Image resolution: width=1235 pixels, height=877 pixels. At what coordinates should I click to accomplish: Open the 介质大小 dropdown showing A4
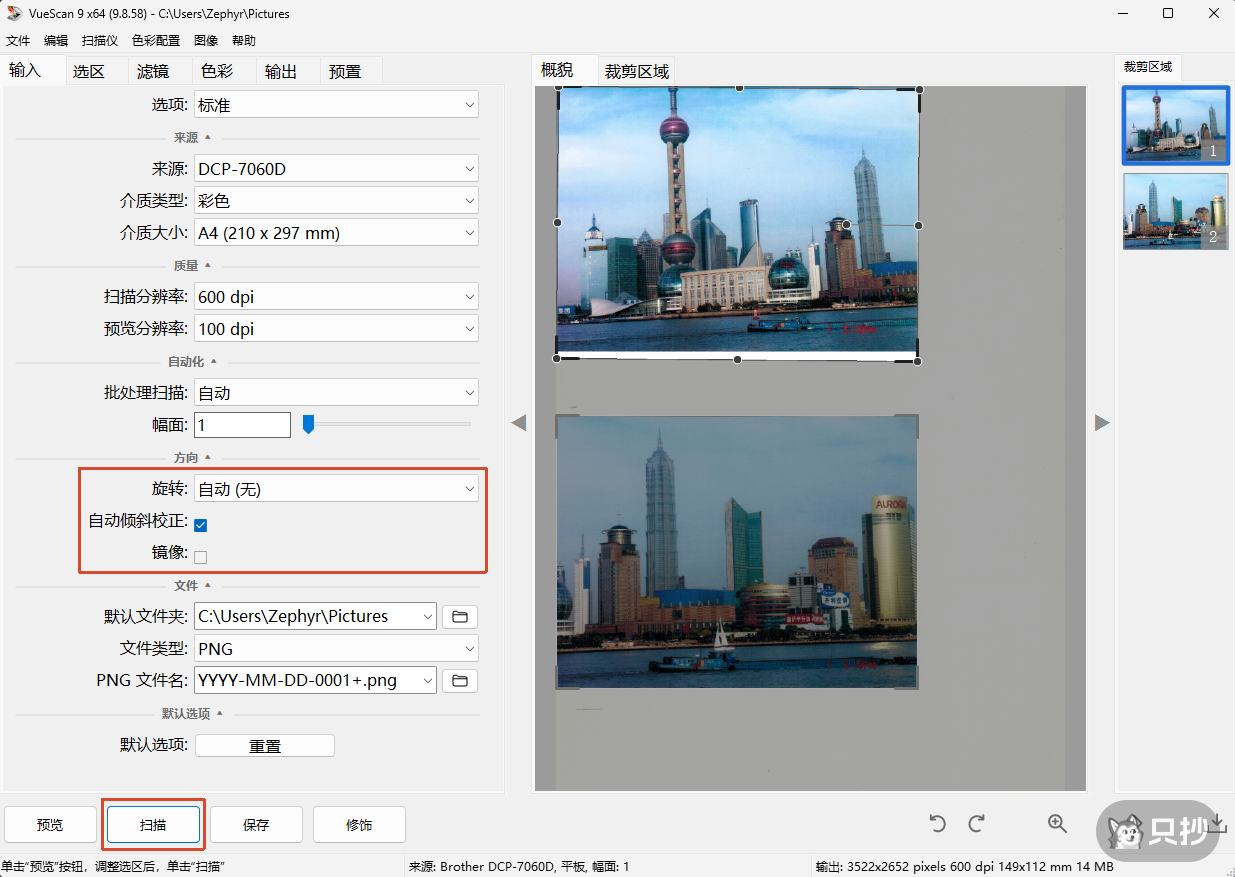pos(336,233)
